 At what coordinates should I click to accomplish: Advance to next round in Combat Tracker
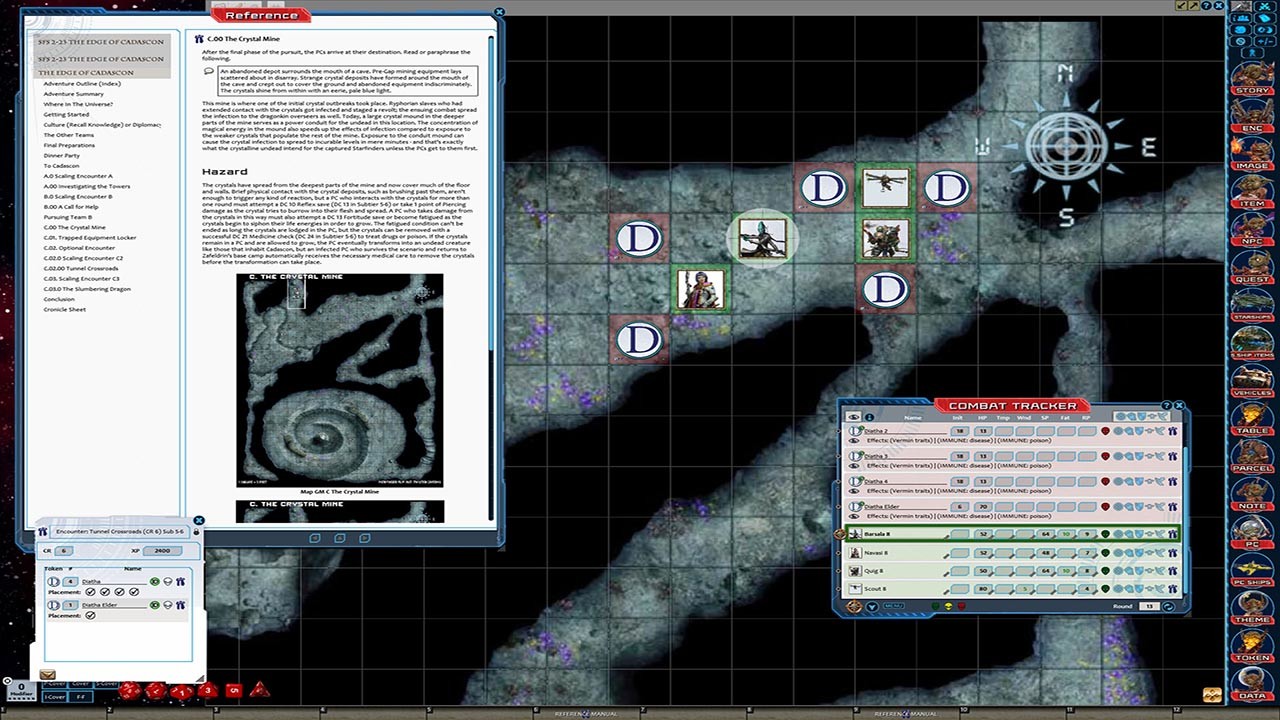(1170, 607)
